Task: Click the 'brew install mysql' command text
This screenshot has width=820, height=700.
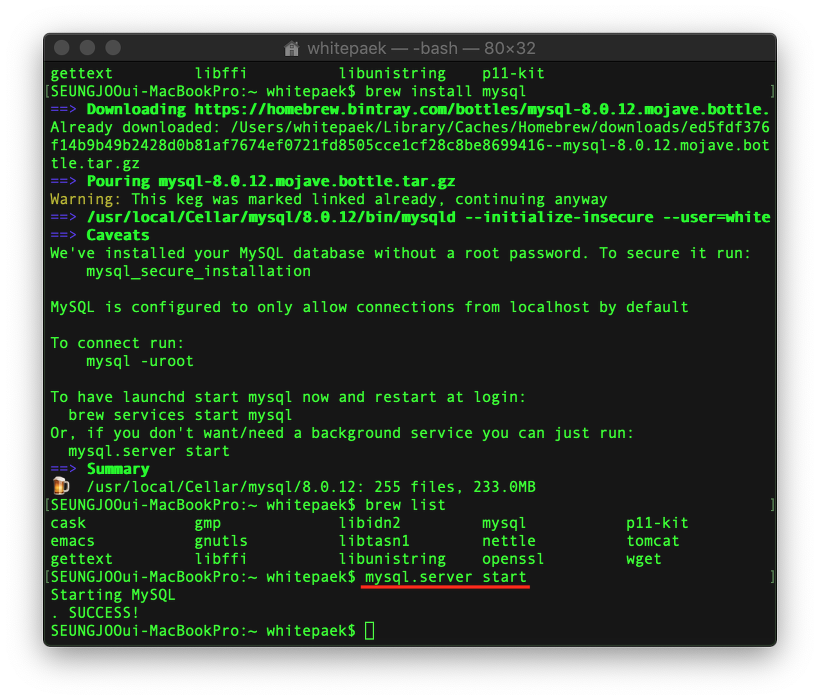Action: 445,91
